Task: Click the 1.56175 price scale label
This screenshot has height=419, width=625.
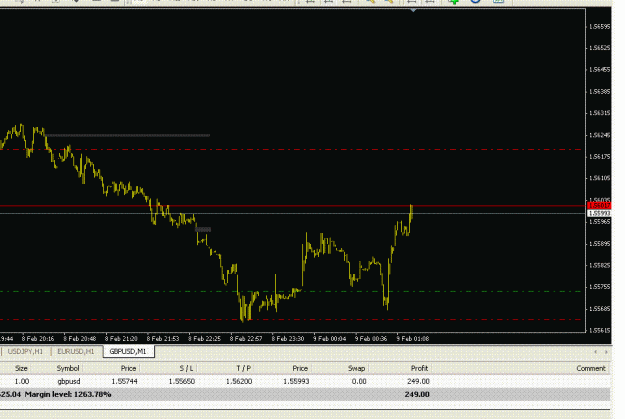Action: [x=600, y=156]
